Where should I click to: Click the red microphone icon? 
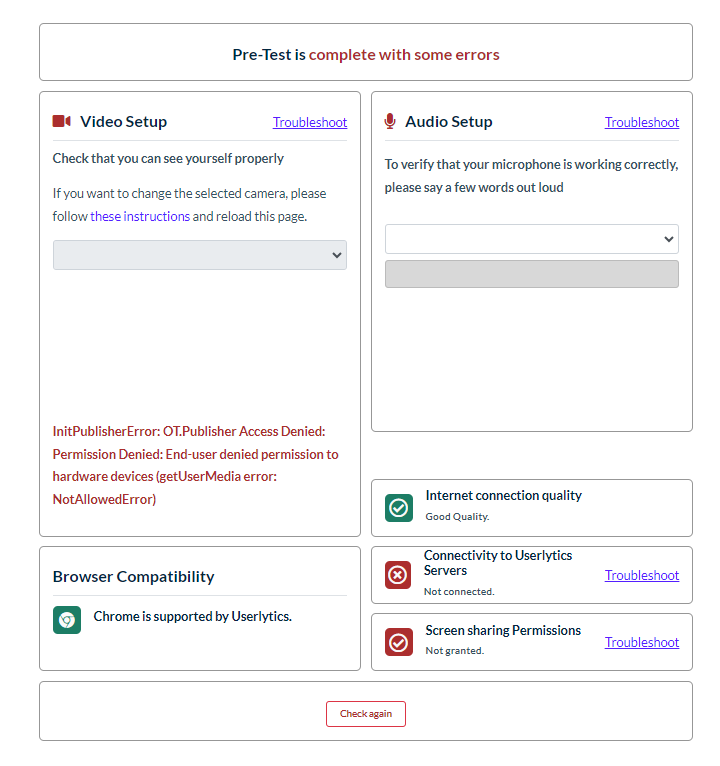click(x=390, y=121)
